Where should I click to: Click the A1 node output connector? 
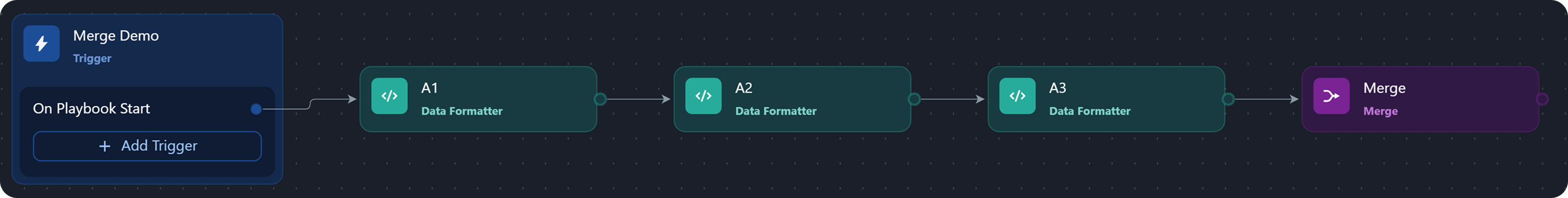coord(600,99)
